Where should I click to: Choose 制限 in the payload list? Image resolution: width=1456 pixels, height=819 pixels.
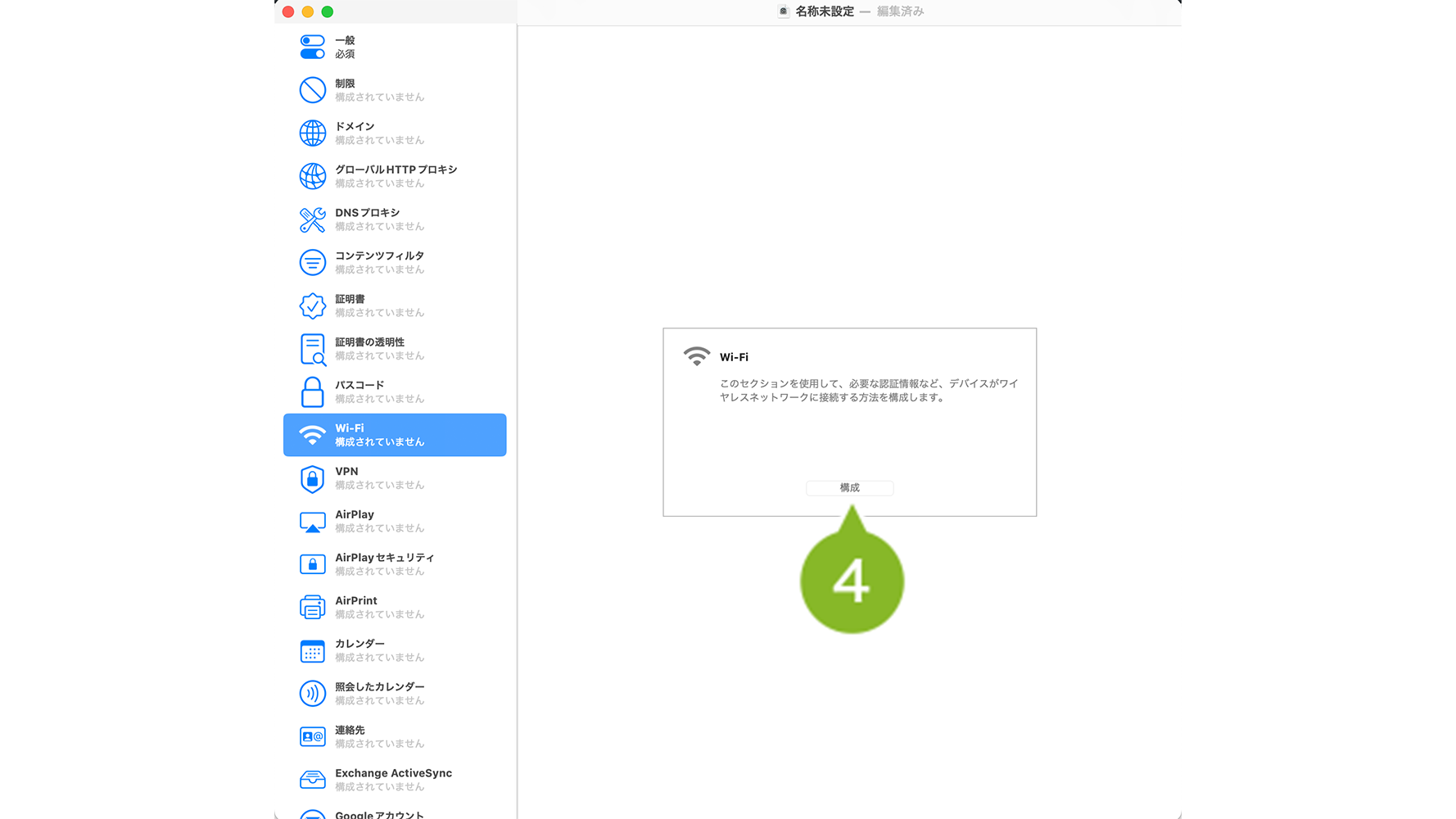[345, 84]
